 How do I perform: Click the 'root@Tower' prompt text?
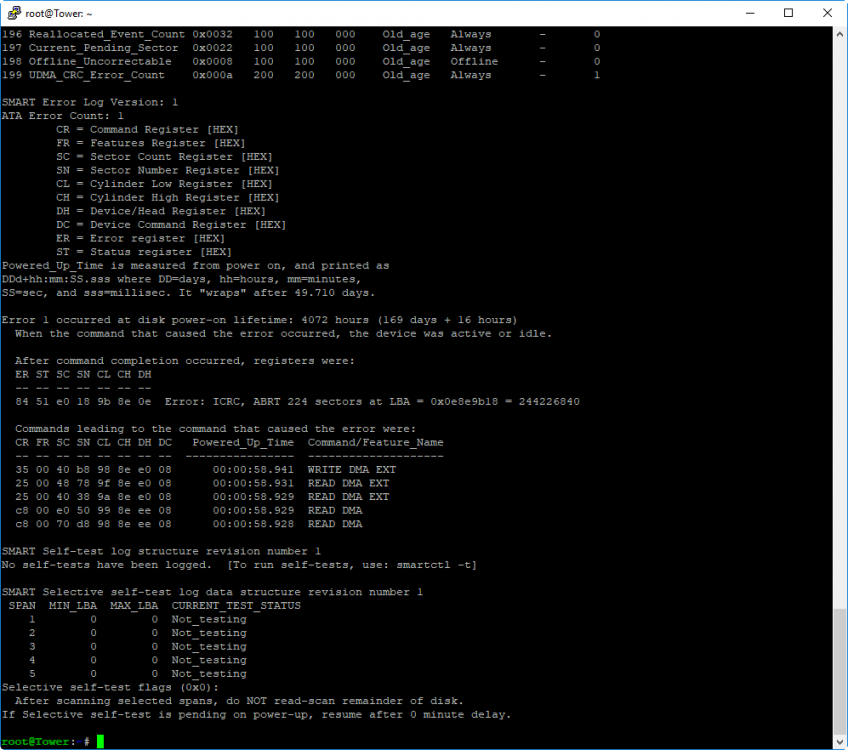[36, 741]
